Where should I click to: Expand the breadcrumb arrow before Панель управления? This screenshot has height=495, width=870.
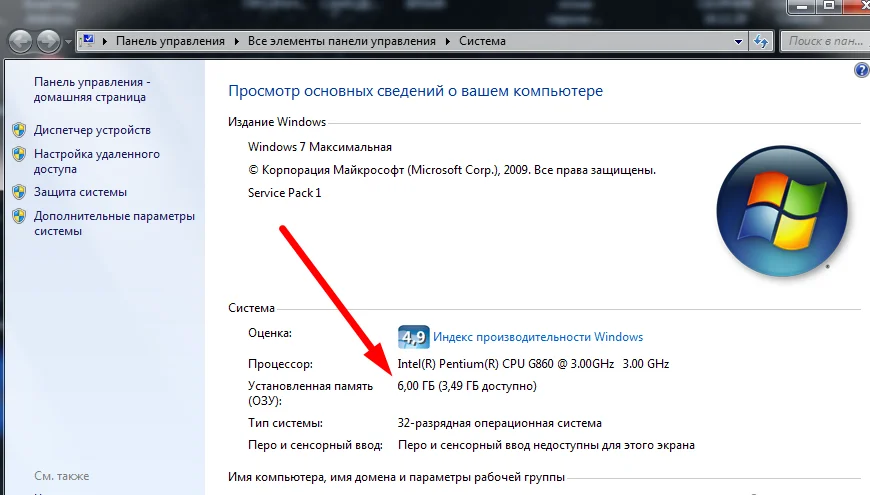point(105,41)
